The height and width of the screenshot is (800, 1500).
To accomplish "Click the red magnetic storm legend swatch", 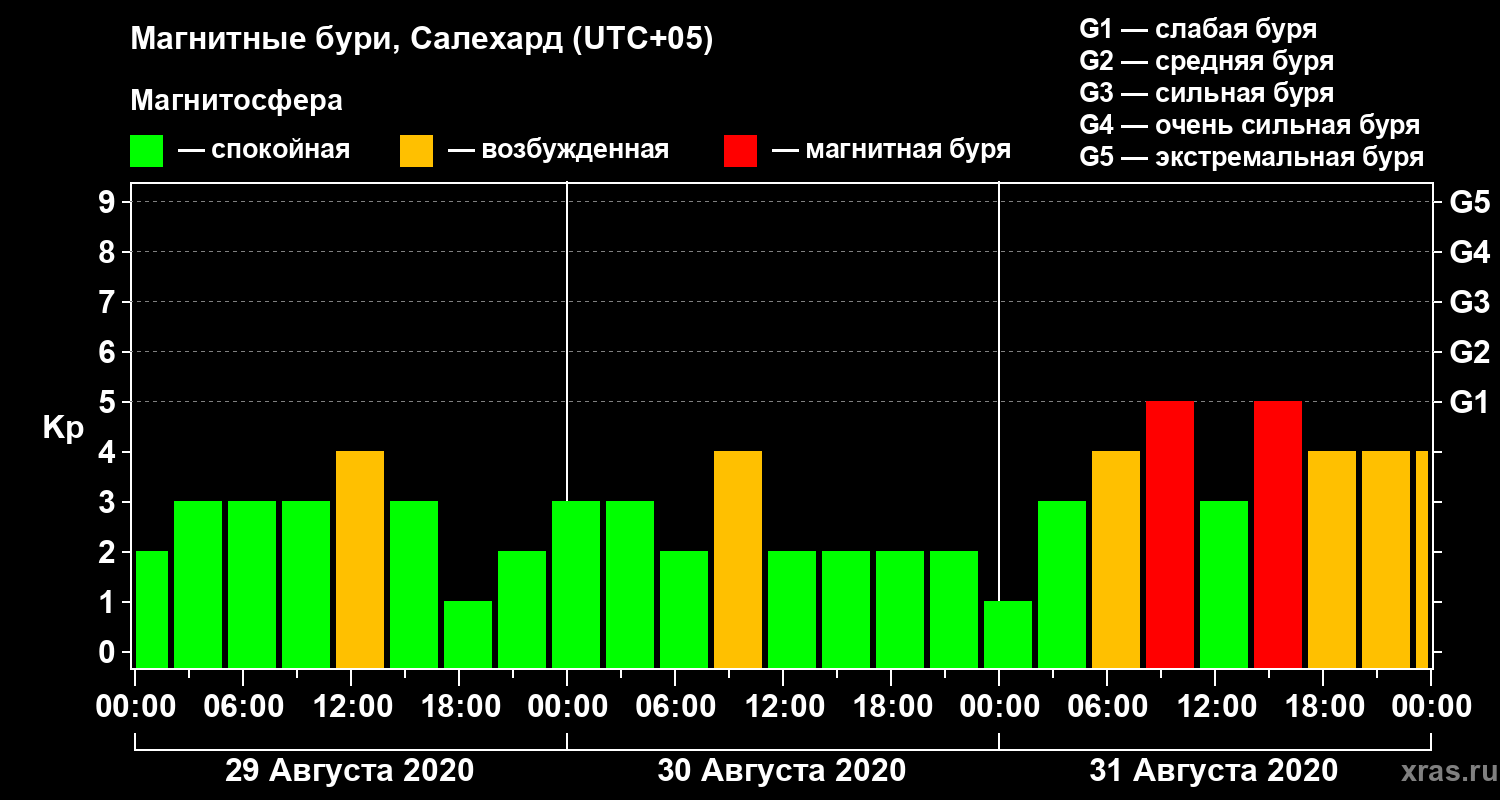I will point(740,151).
